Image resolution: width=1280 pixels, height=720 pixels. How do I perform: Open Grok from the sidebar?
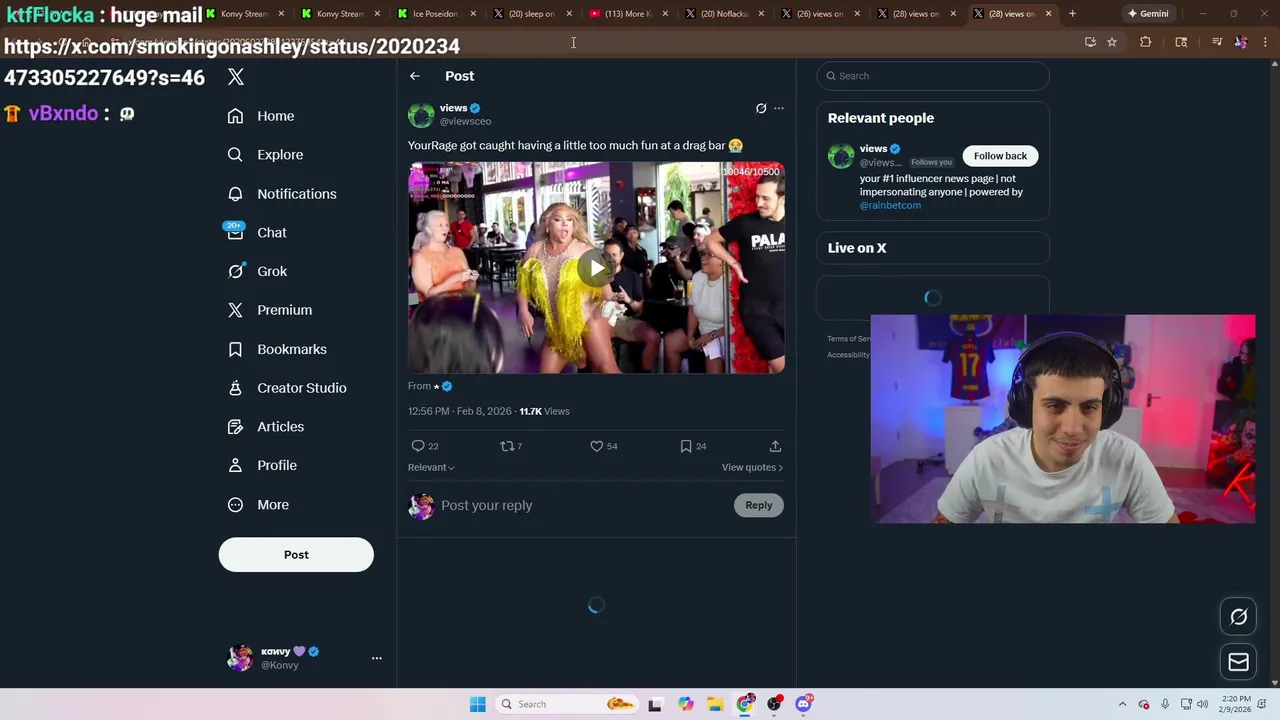(x=257, y=271)
